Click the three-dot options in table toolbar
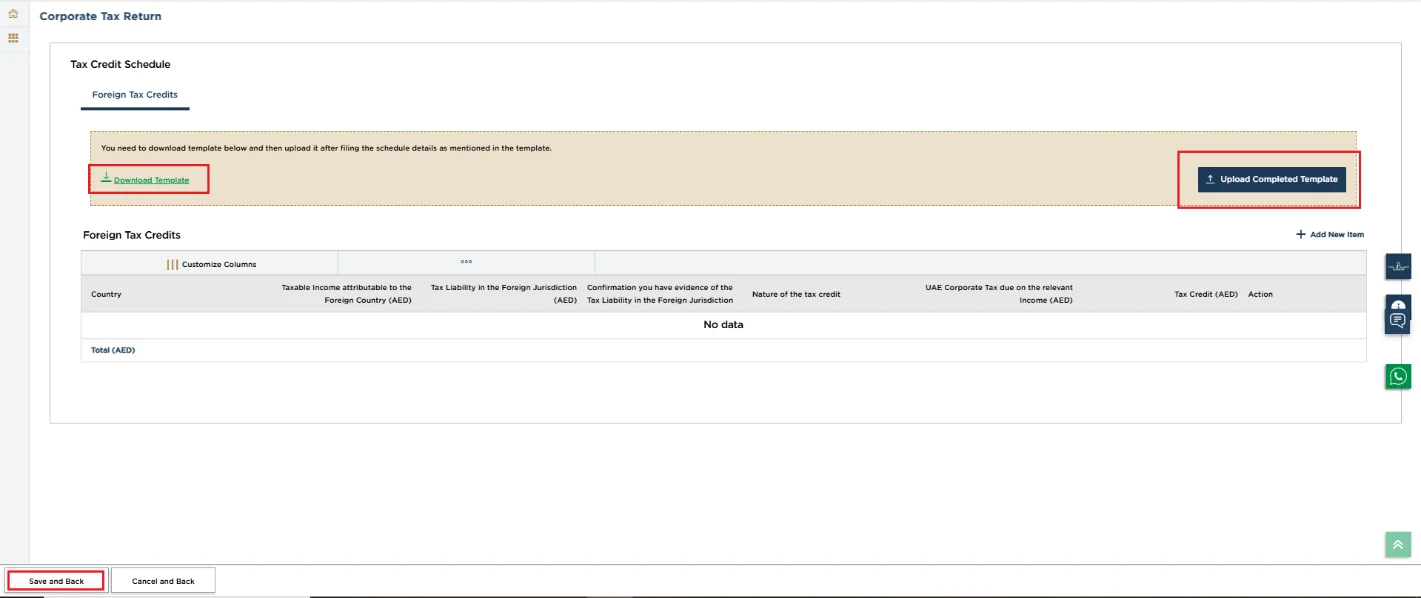1421x598 pixels. tap(466, 262)
